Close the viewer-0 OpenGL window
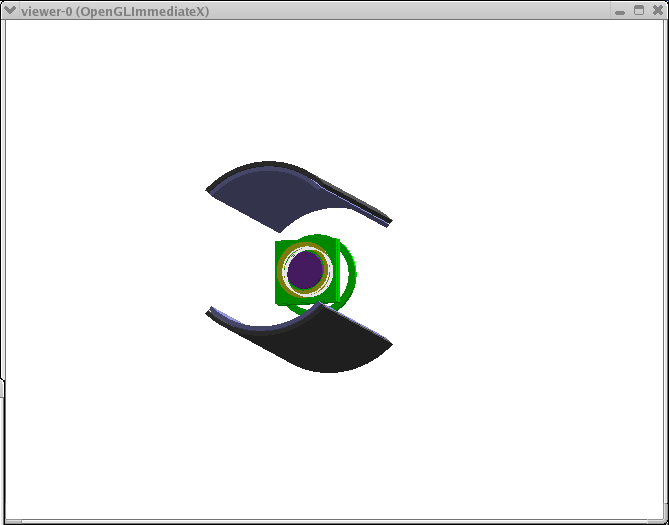 [x=657, y=10]
